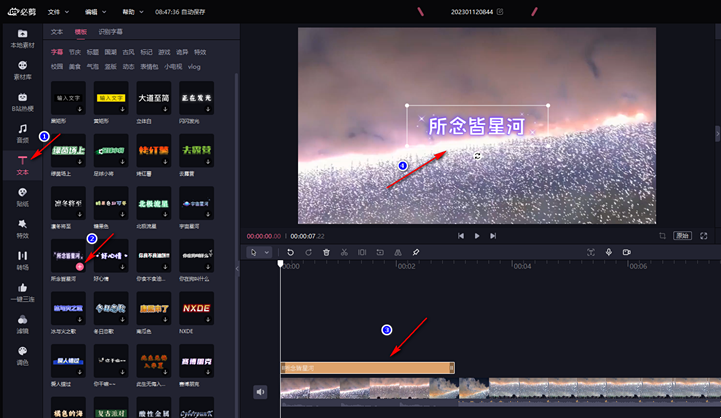
Task: Select the orange text clip on timeline
Action: pos(366,368)
